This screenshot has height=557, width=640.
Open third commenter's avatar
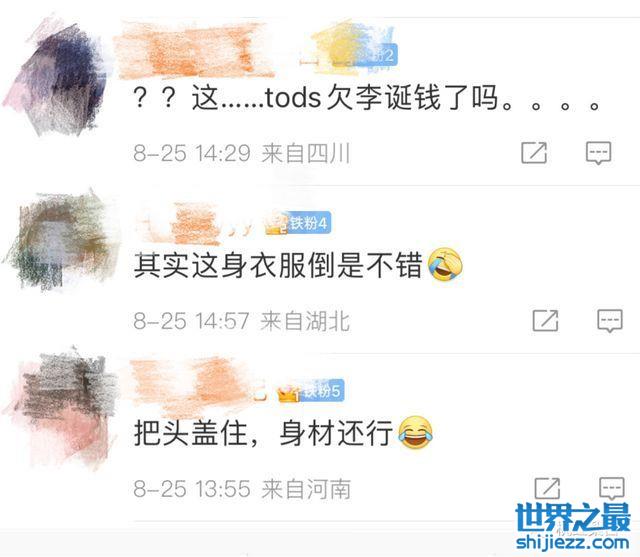(61, 408)
